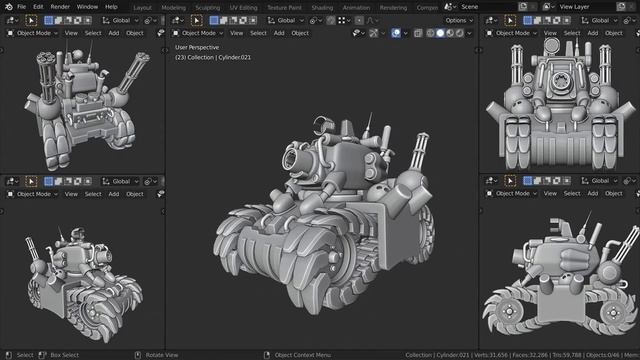Open Object Mode dropdown in bottom-left viewport
The height and width of the screenshot is (360, 640).
33,194
